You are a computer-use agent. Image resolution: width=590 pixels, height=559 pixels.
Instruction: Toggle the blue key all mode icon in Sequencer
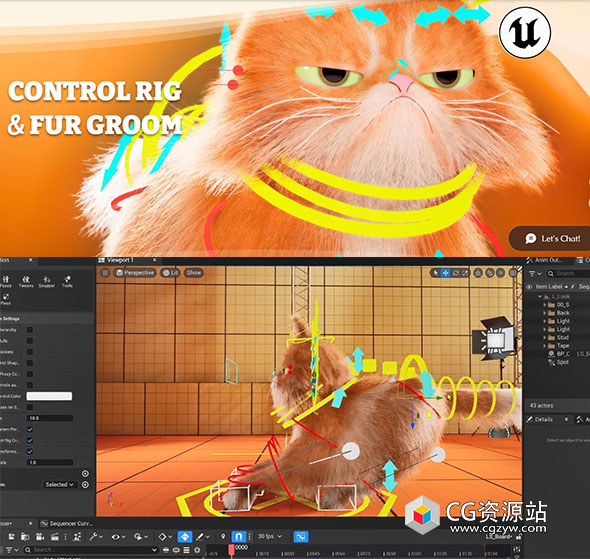pyautogui.click(x=185, y=537)
